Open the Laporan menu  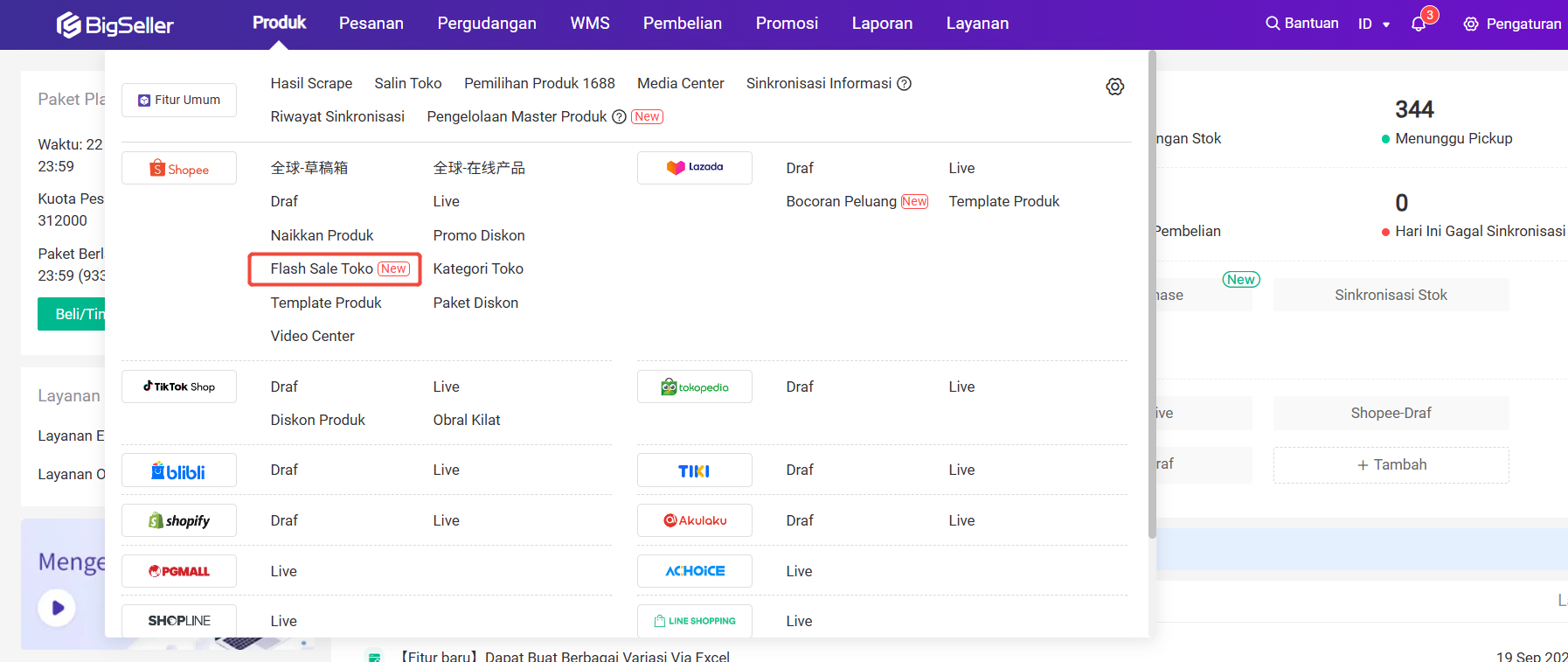[x=882, y=24]
